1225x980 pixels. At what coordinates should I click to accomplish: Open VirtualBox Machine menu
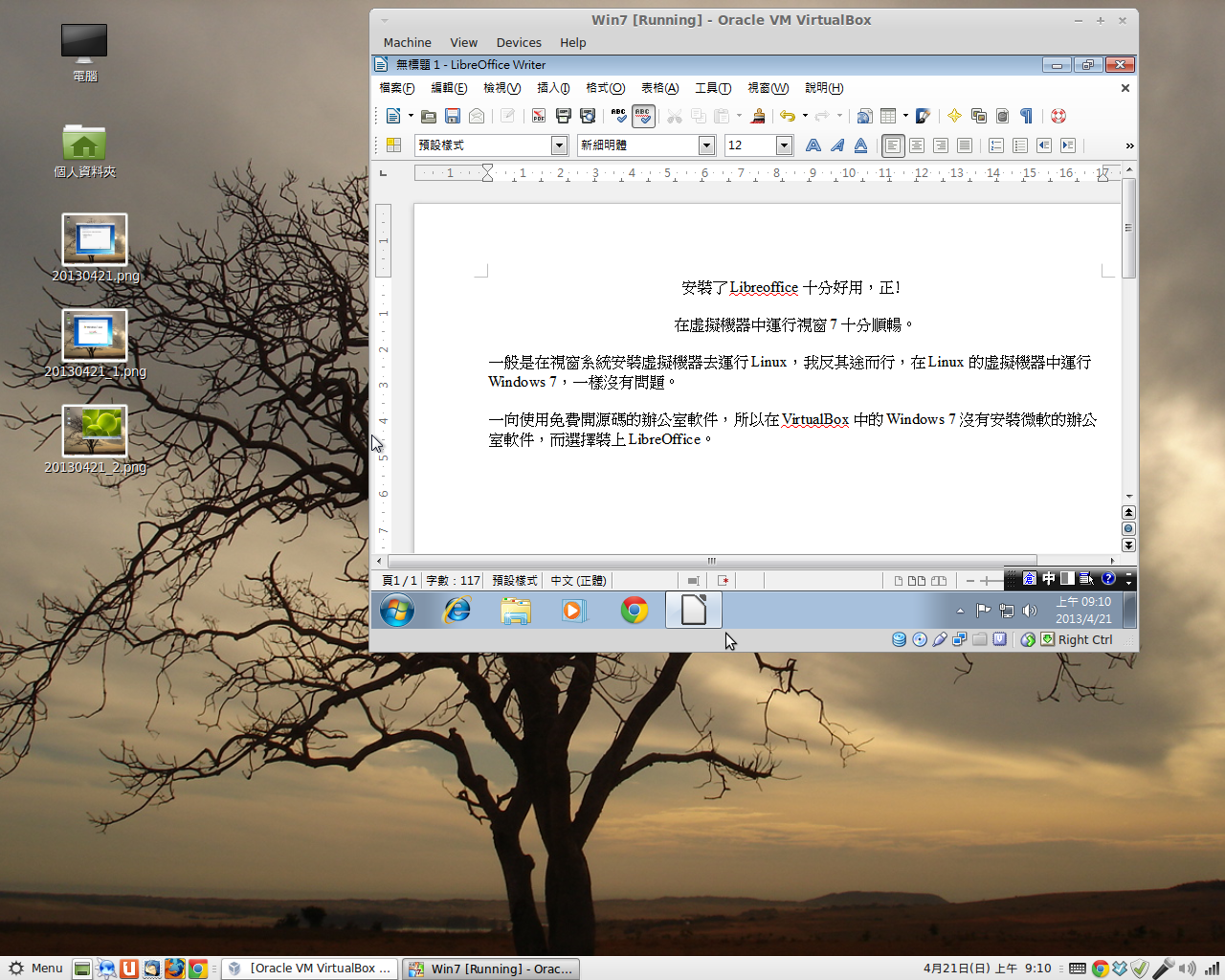407,42
